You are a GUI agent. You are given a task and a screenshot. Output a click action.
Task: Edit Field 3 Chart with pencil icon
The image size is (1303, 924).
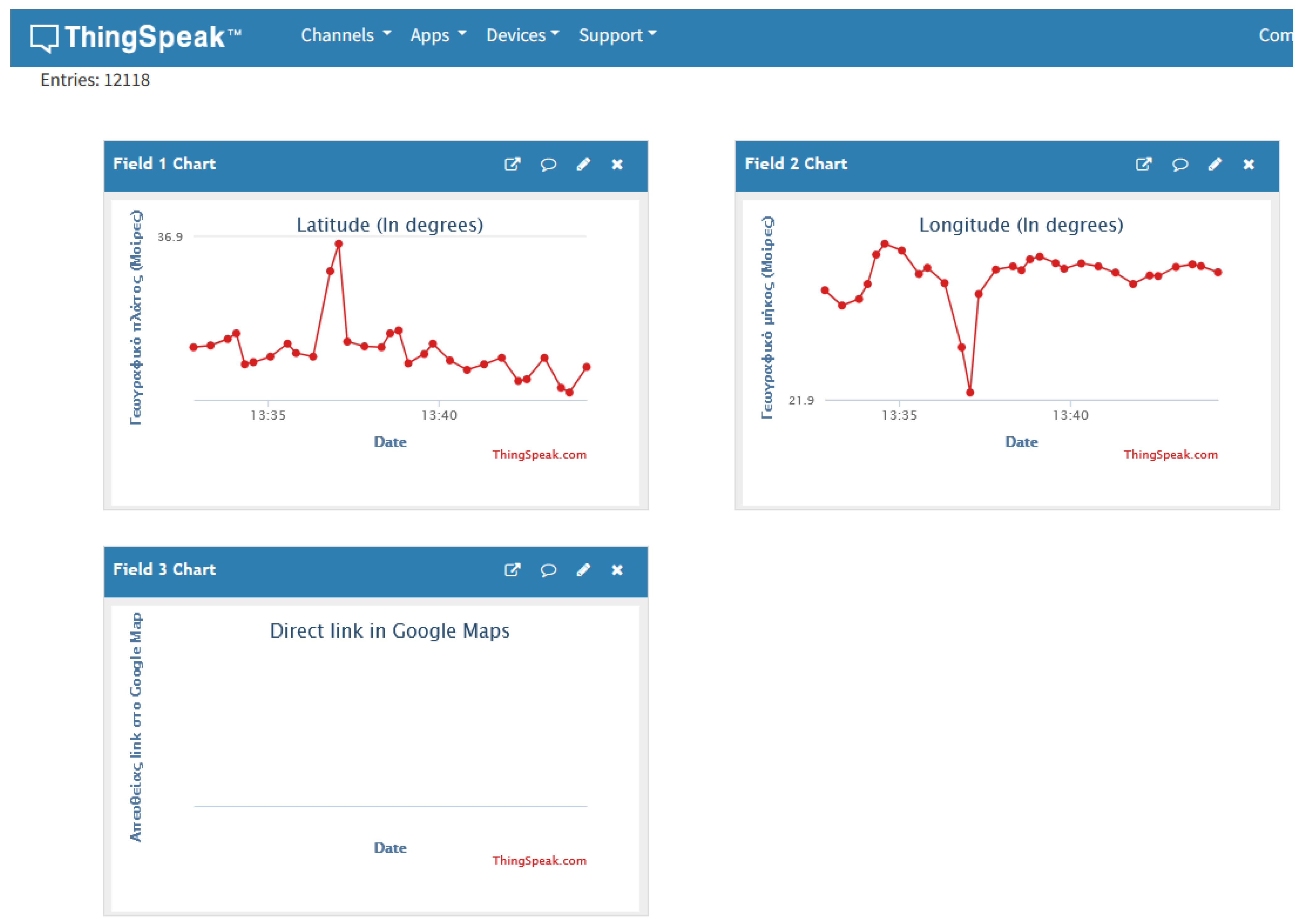[x=583, y=570]
